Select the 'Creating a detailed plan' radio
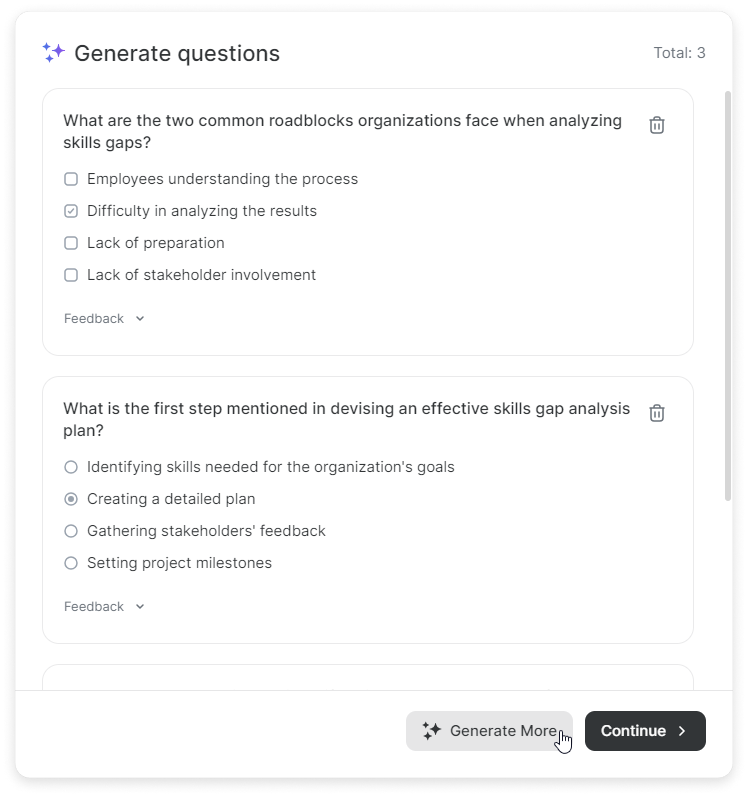The height and width of the screenshot is (797, 748). pos(71,499)
